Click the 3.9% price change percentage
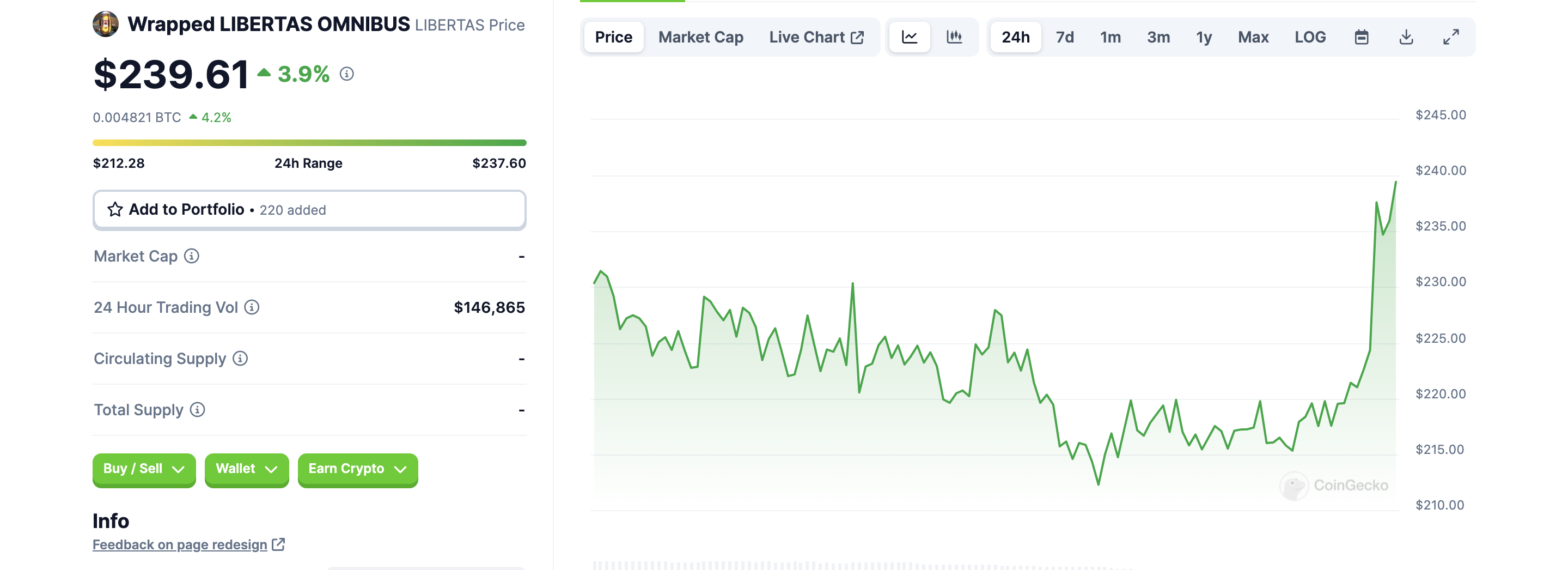Image resolution: width=1568 pixels, height=570 pixels. pos(303,74)
